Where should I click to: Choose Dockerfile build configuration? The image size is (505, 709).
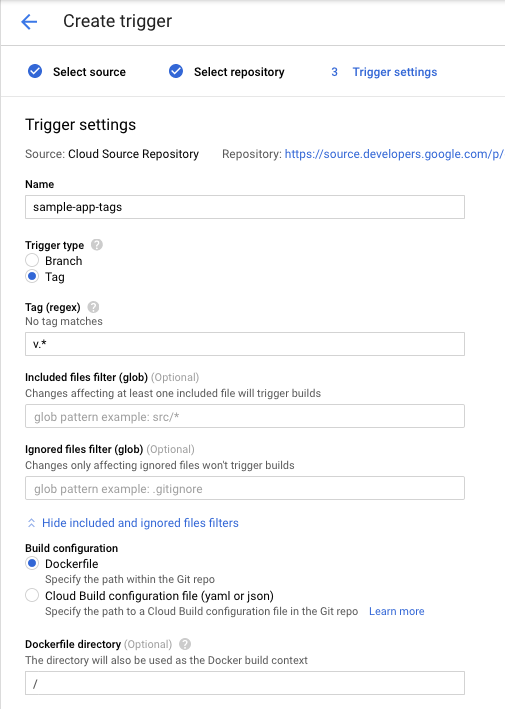click(32, 563)
